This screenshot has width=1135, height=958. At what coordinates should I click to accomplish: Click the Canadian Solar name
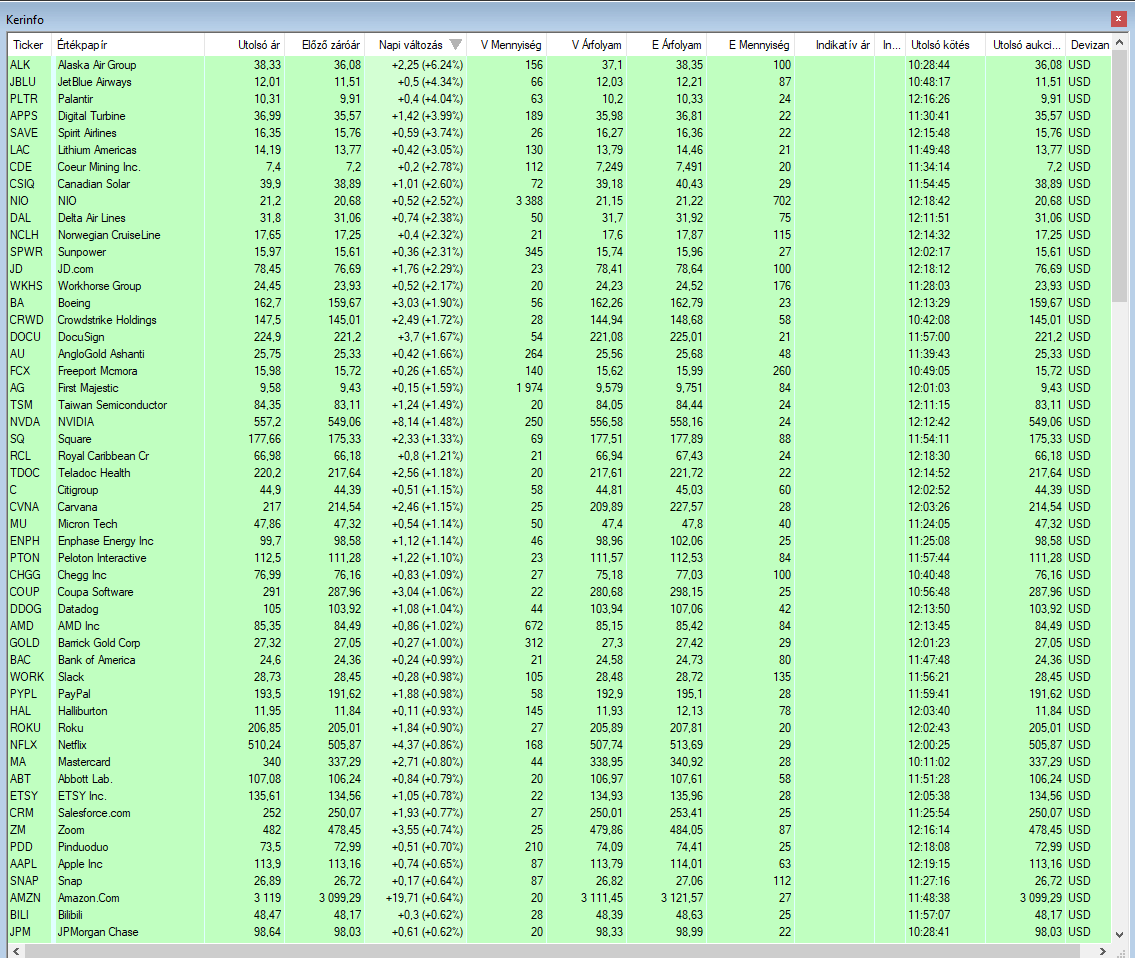coord(94,184)
